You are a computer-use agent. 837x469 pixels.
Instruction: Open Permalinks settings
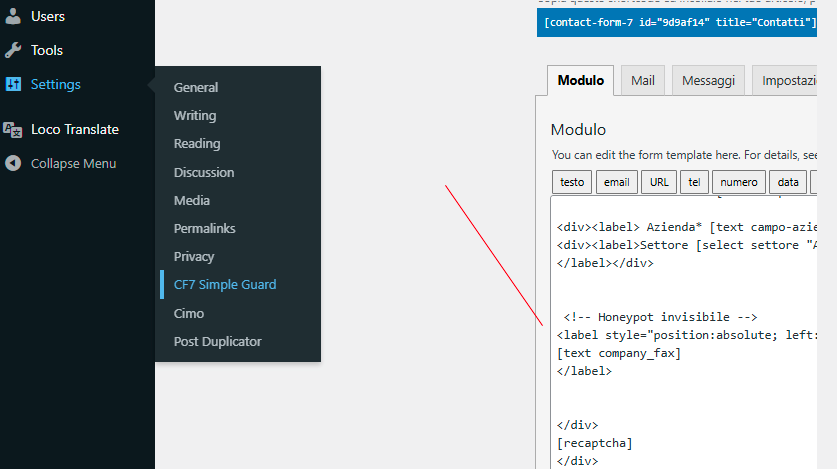205,228
